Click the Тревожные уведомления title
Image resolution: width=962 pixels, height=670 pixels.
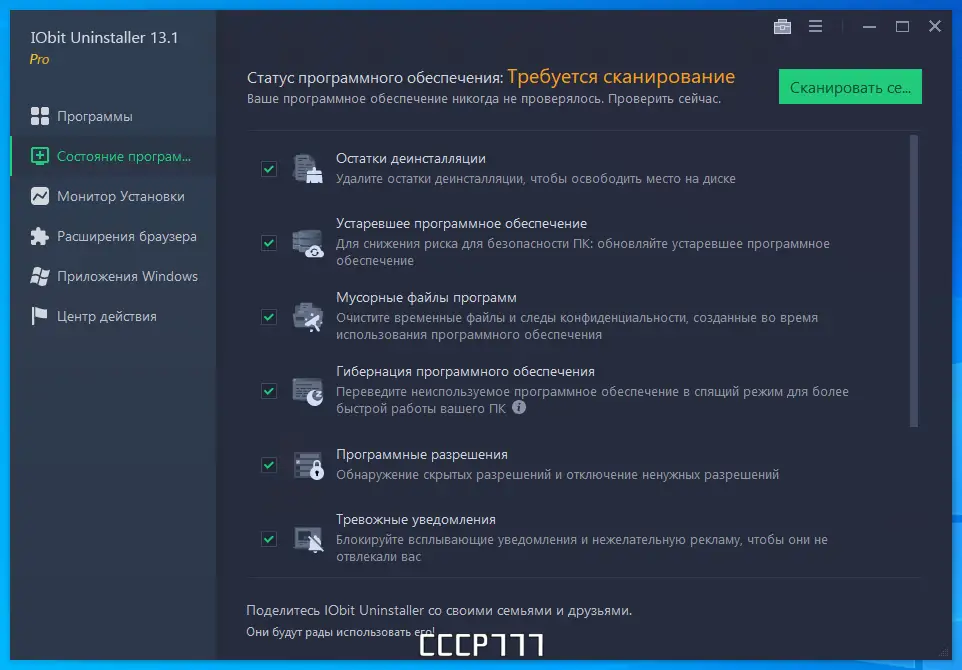tap(415, 519)
